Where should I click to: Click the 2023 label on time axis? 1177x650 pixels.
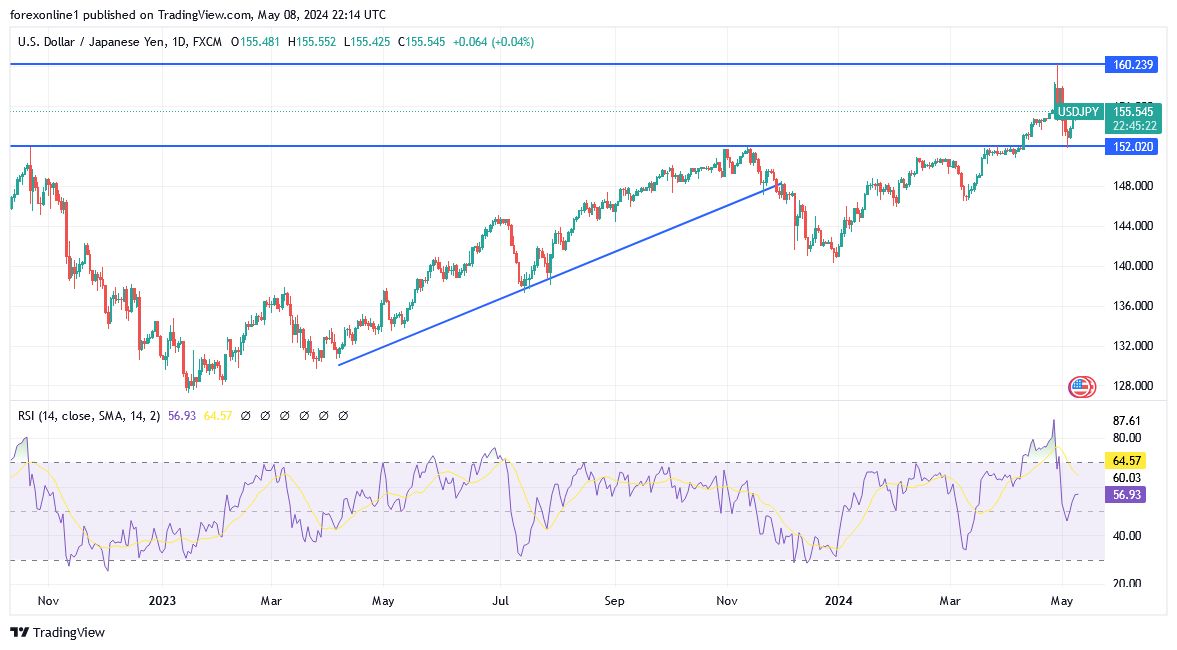[162, 602]
